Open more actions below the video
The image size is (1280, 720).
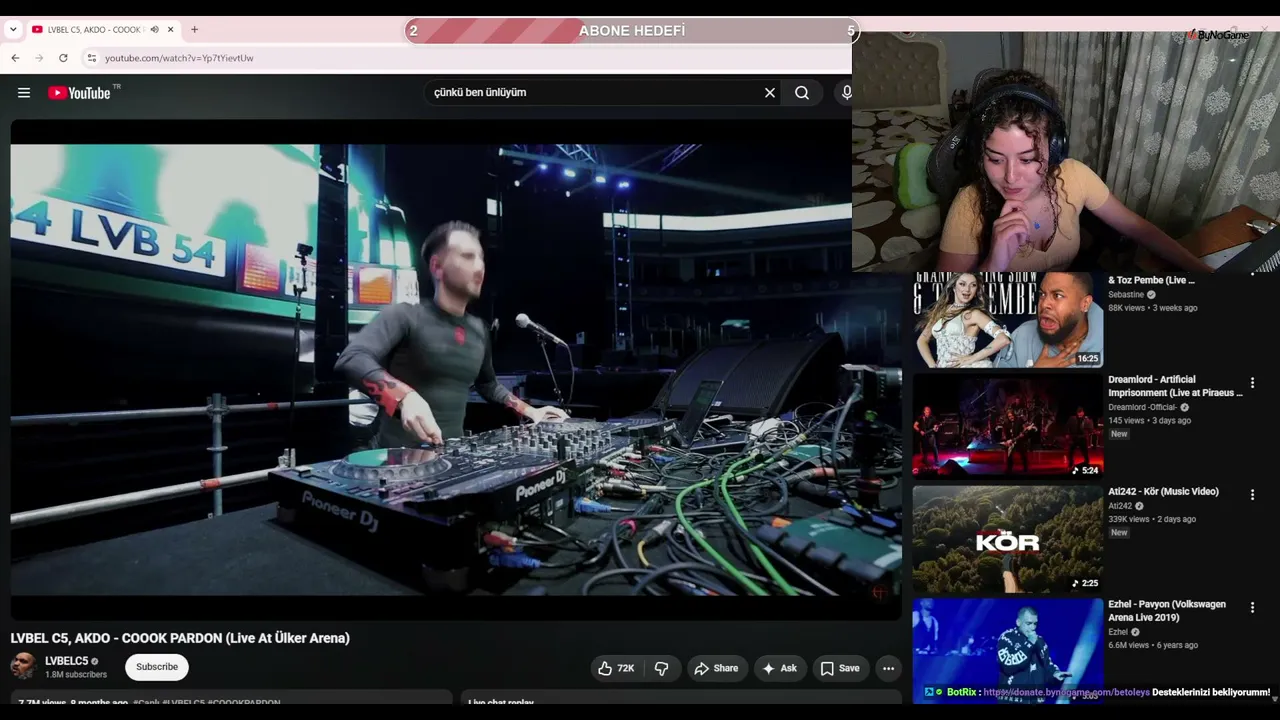888,668
